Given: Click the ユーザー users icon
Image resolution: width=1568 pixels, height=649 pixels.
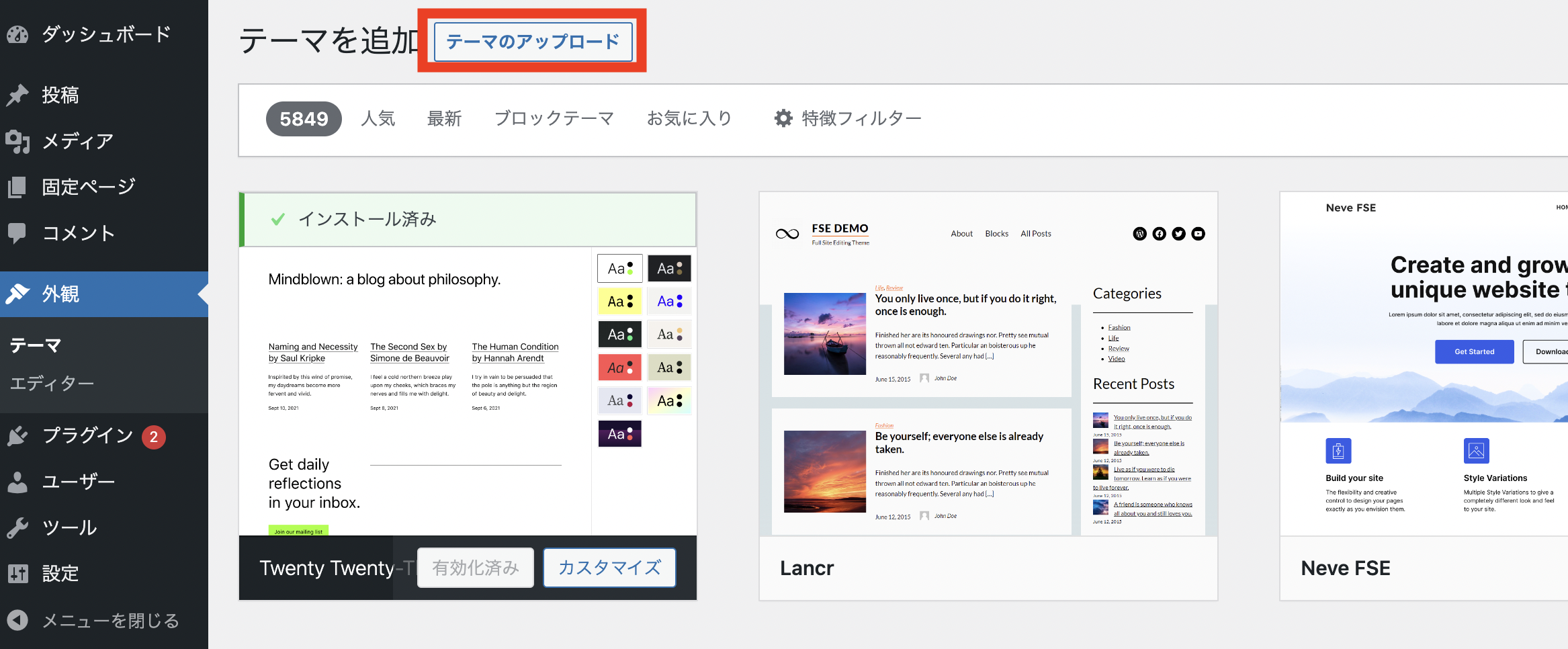Looking at the screenshot, I should [x=17, y=481].
